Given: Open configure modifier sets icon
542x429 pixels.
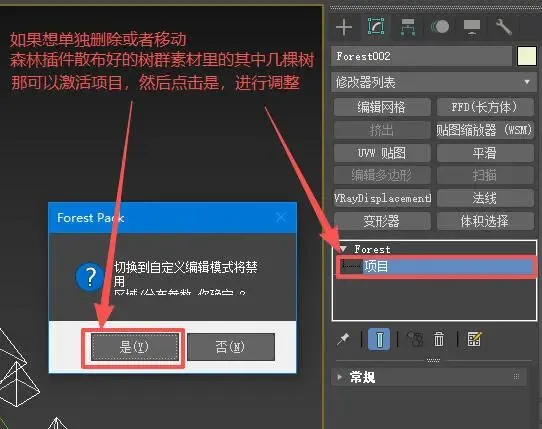Looking at the screenshot, I should [474, 339].
